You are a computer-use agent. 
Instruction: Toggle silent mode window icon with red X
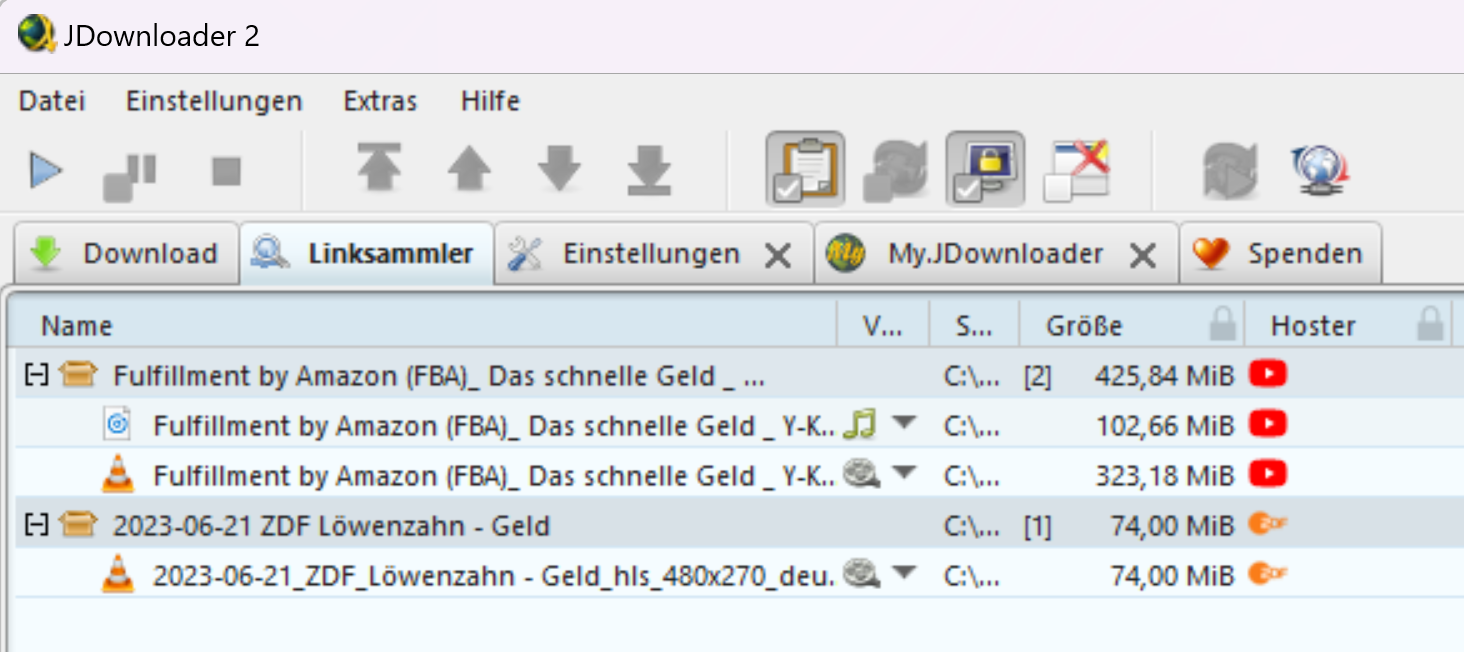click(1077, 168)
